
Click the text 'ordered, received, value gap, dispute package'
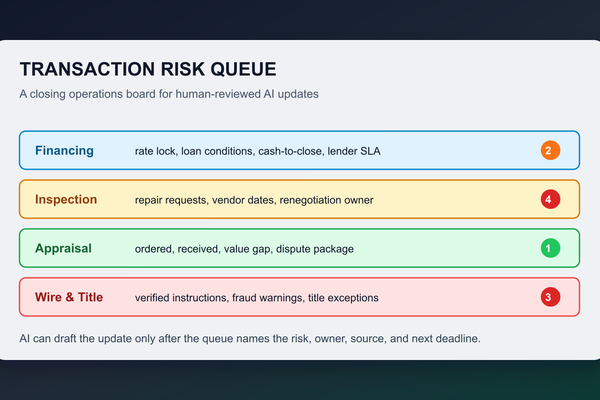click(x=244, y=249)
